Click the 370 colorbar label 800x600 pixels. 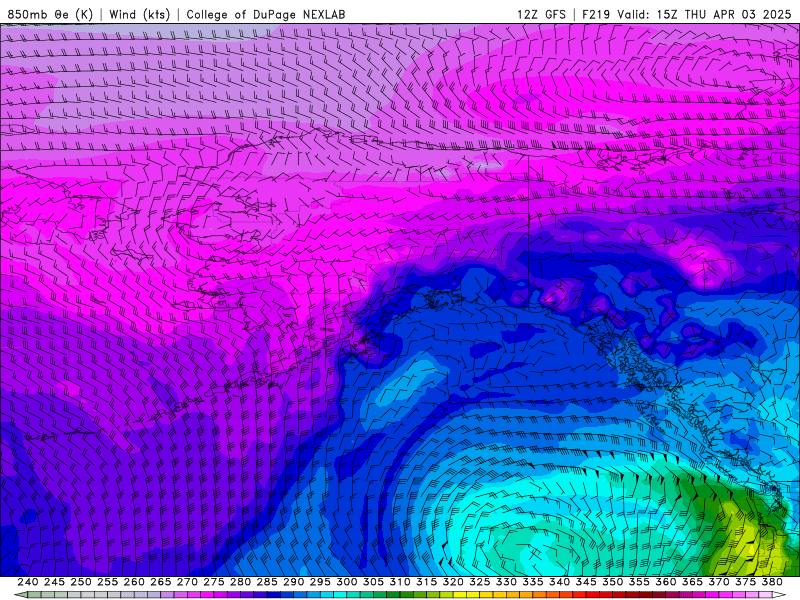coord(719,582)
